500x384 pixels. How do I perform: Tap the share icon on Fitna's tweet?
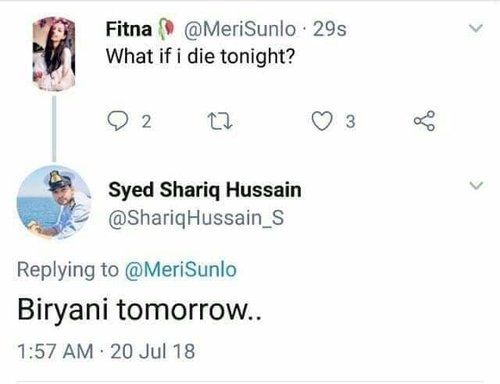click(424, 121)
